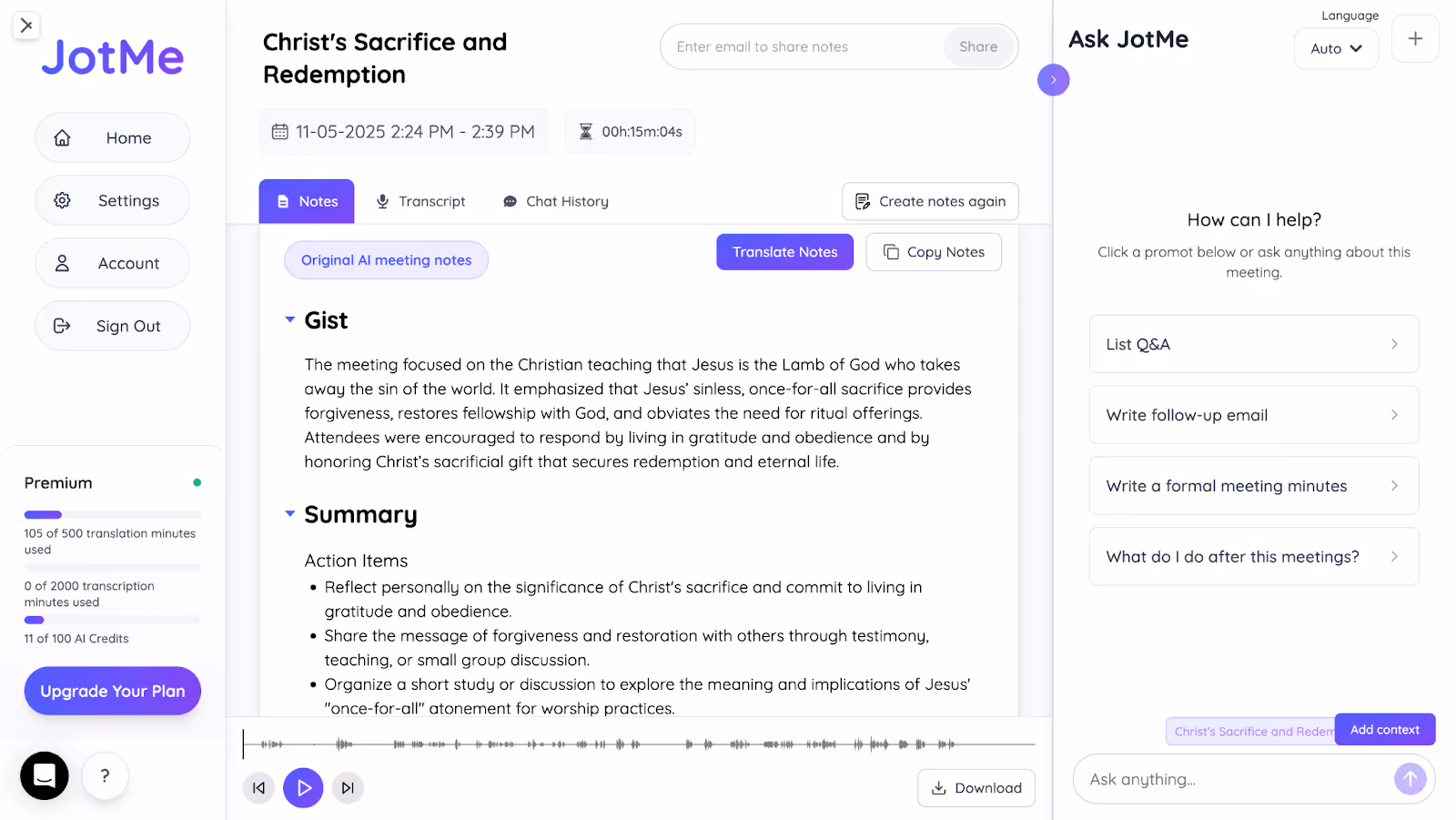Open the help chat bubble
This screenshot has width=1456, height=820.
pos(44,775)
